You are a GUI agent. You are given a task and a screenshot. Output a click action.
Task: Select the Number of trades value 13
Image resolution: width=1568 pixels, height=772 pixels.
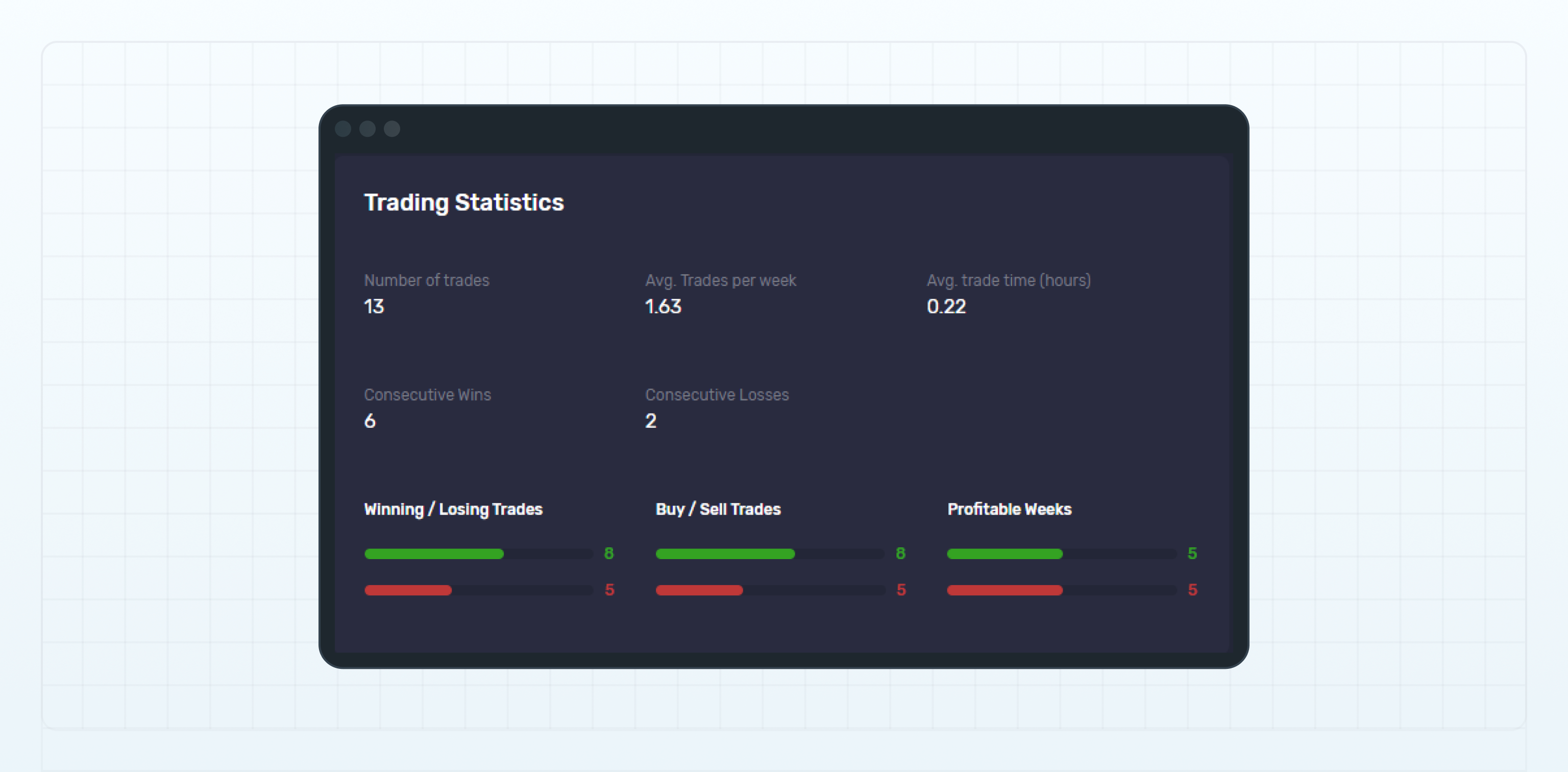[x=374, y=307]
